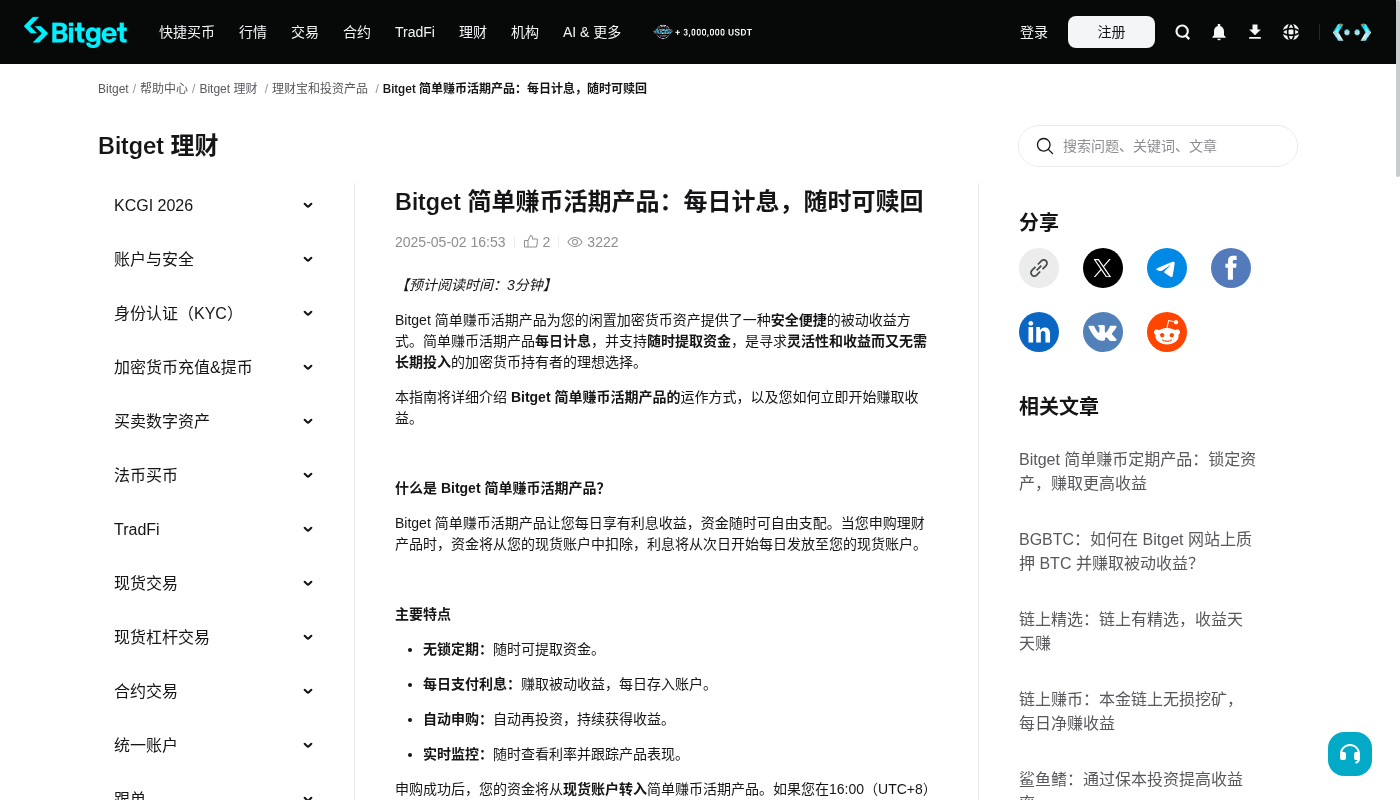Expand KCGI 2026 section
Image resolution: width=1400 pixels, height=800 pixels.
(x=214, y=205)
